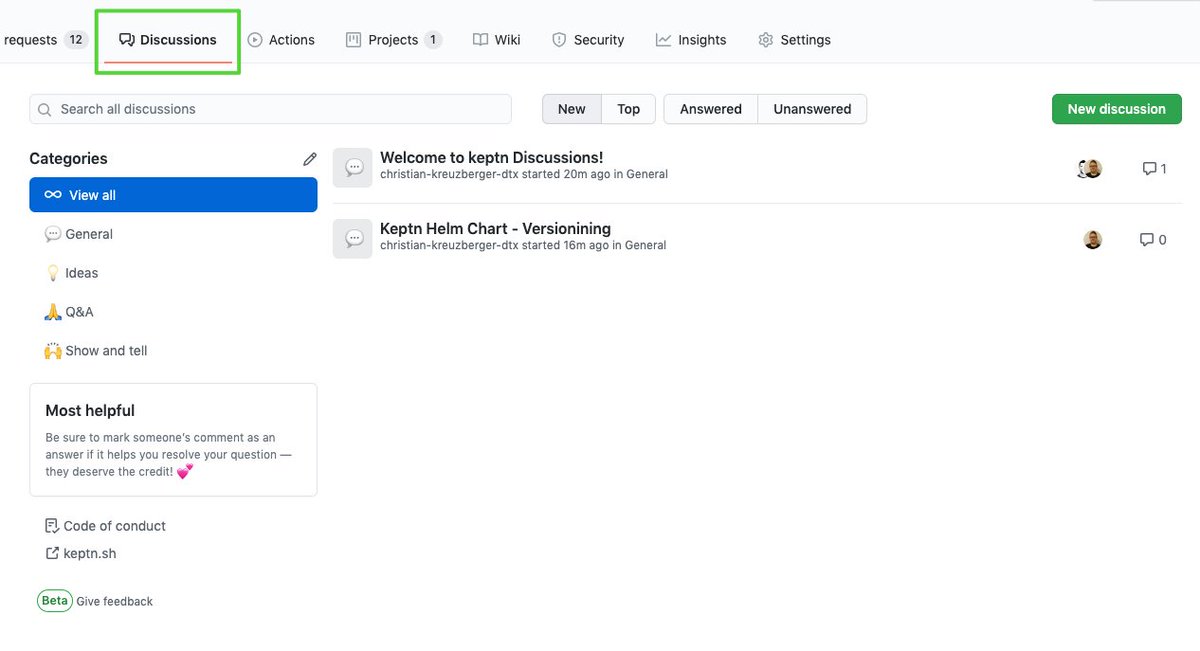
Task: Sort discussions by Top
Action: pyautogui.click(x=628, y=109)
